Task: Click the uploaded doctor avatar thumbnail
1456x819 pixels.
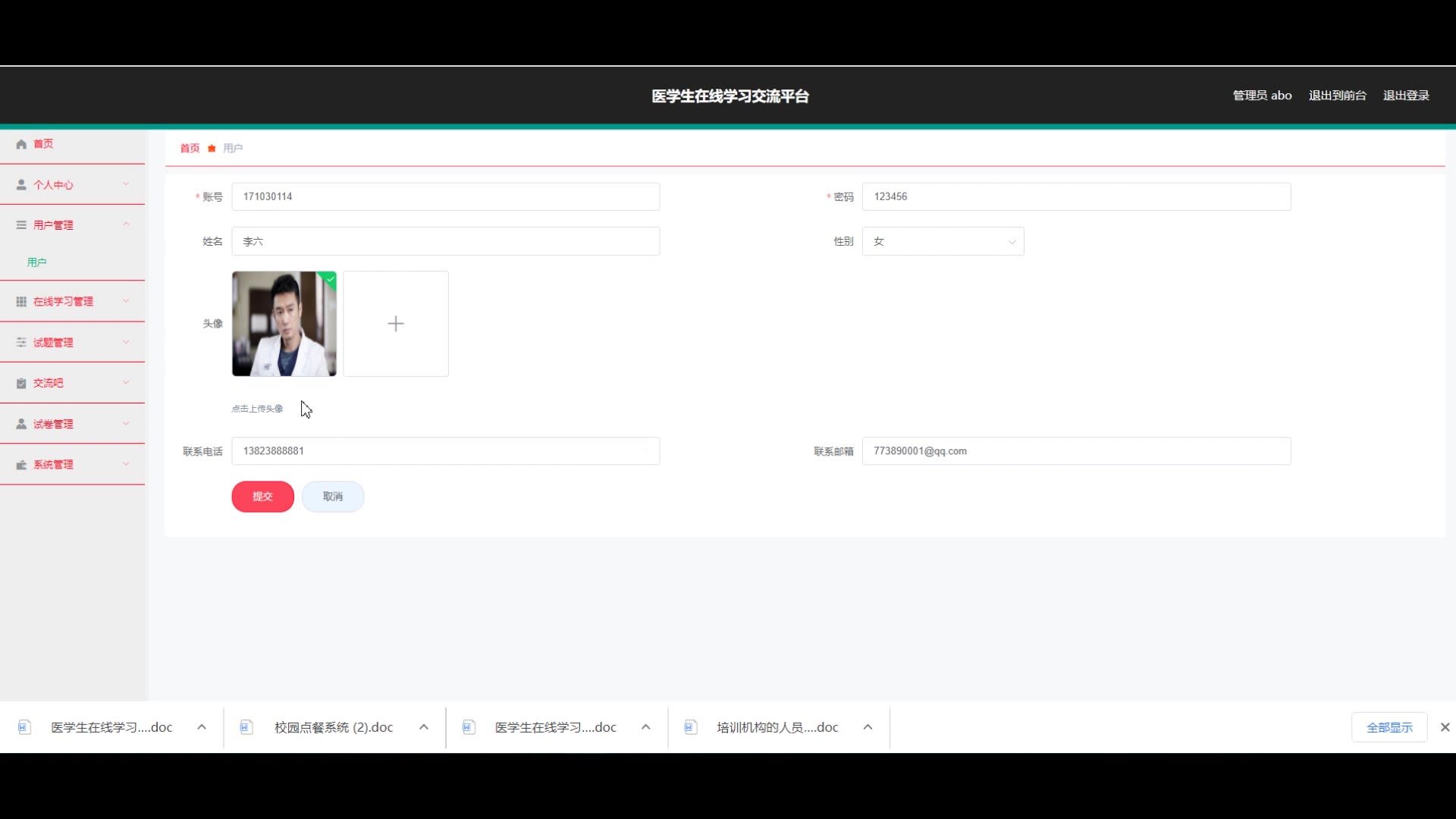Action: coord(284,324)
